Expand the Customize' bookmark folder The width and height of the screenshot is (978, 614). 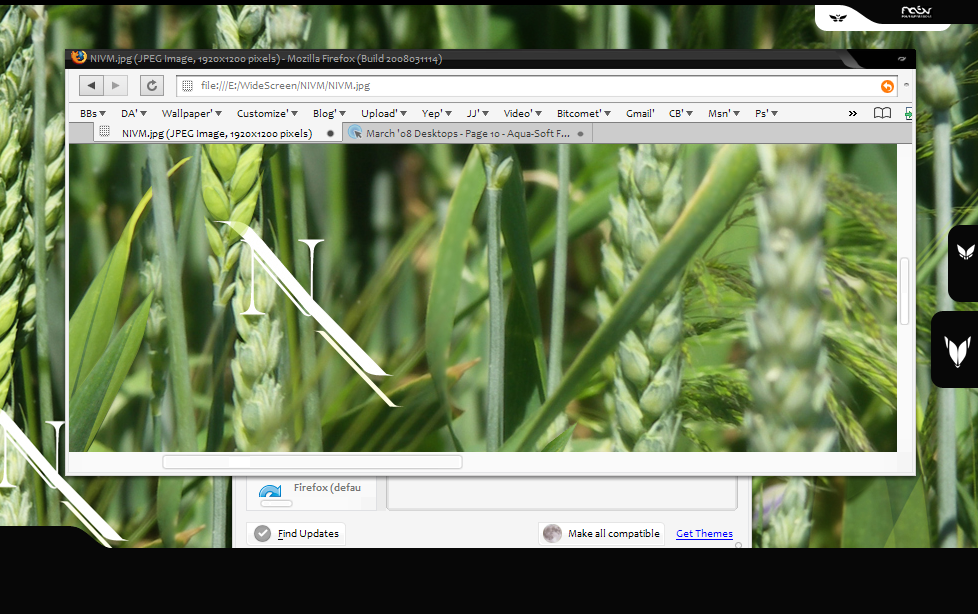(x=267, y=114)
